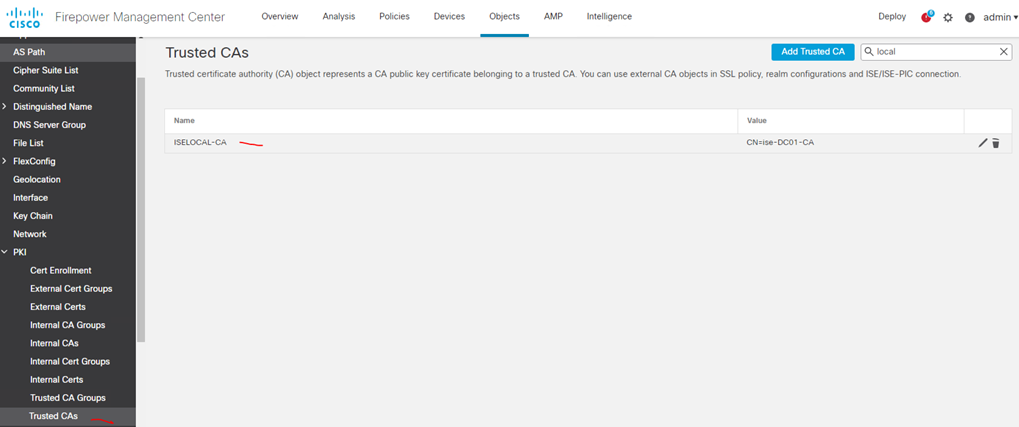This screenshot has height=427, width=1019.
Task: Expand the FlexConfig tree node
Action: [5, 161]
